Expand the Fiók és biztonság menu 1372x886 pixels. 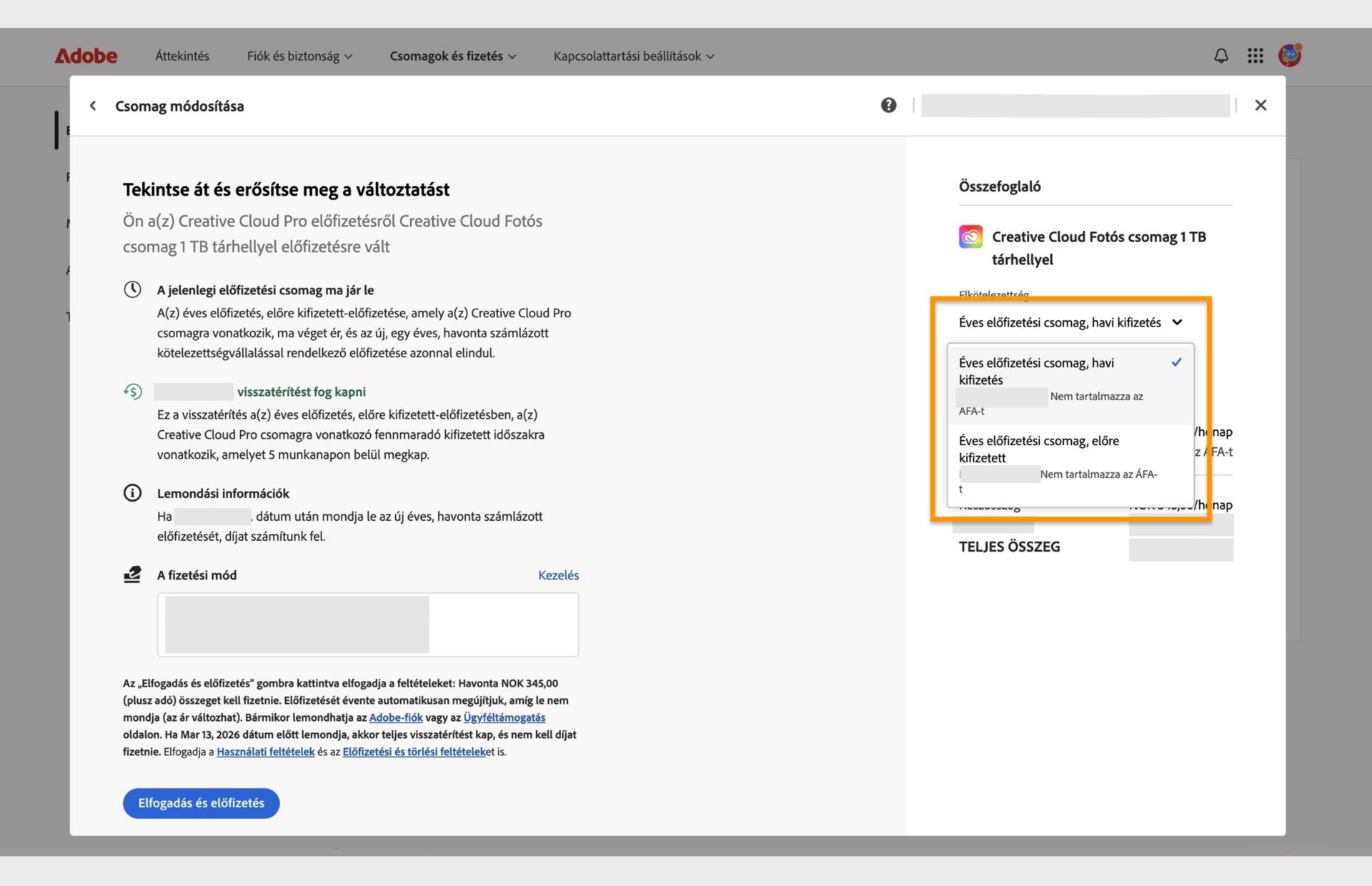tap(299, 56)
